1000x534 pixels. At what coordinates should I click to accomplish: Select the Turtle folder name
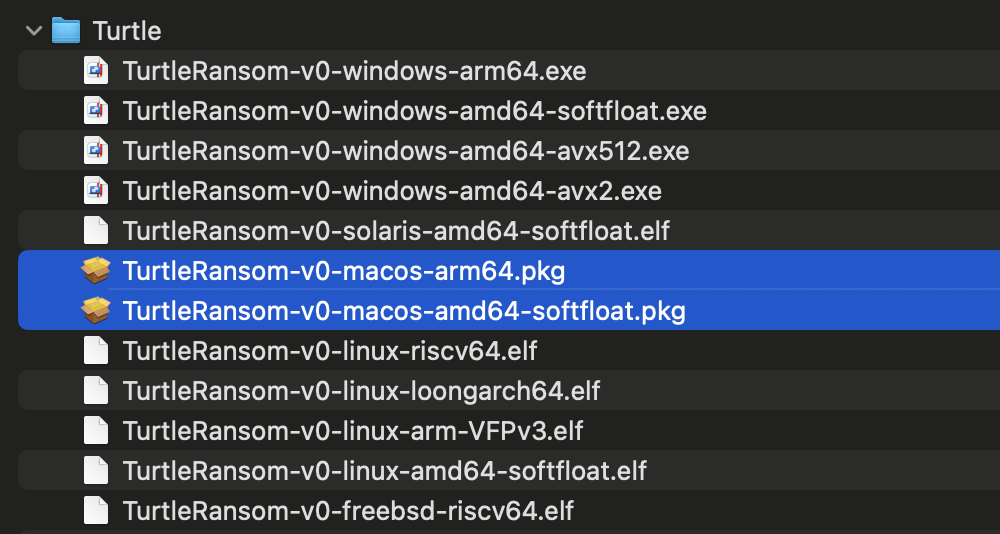[x=127, y=30]
